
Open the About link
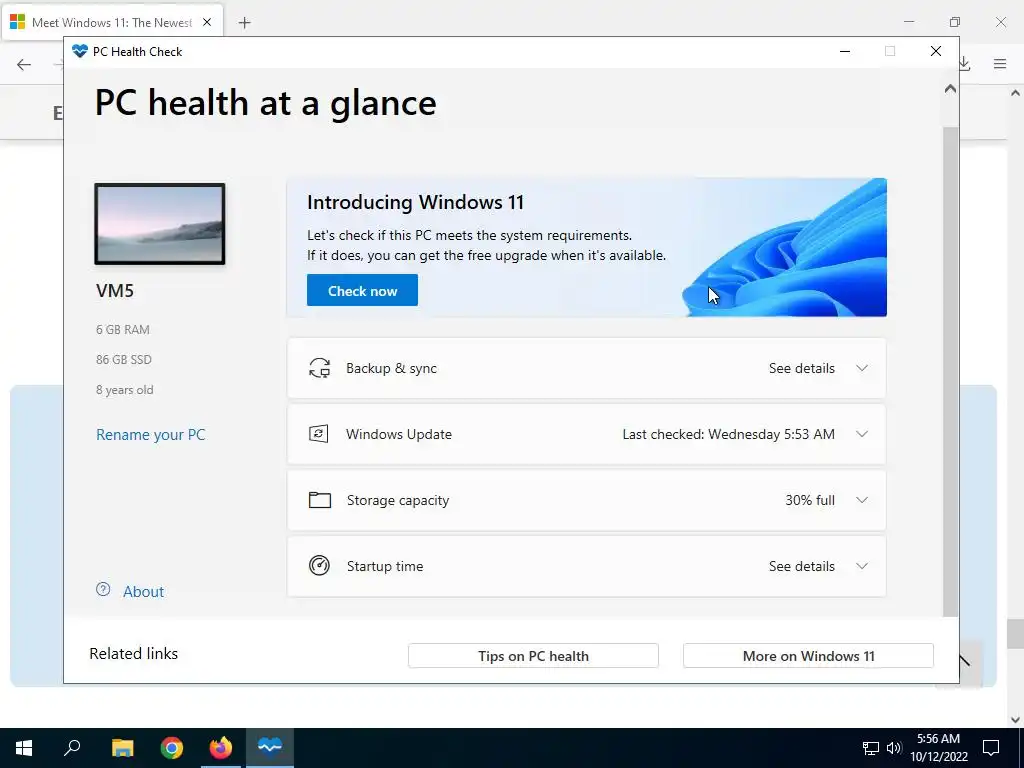pos(143,592)
